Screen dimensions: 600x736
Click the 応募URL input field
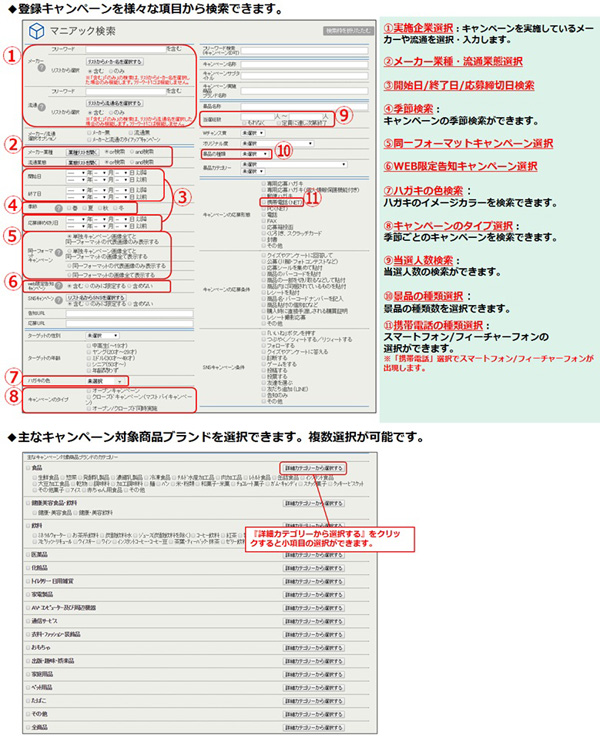tap(130, 323)
